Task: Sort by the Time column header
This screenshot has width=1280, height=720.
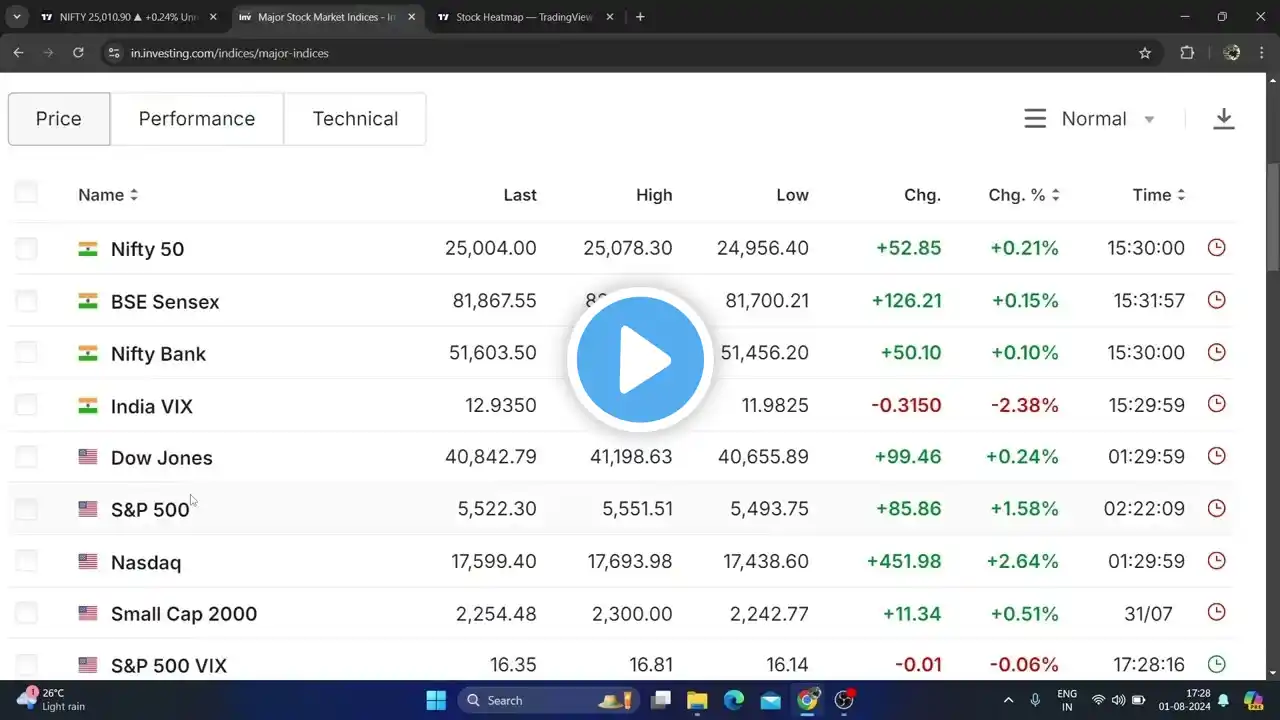Action: click(1159, 195)
